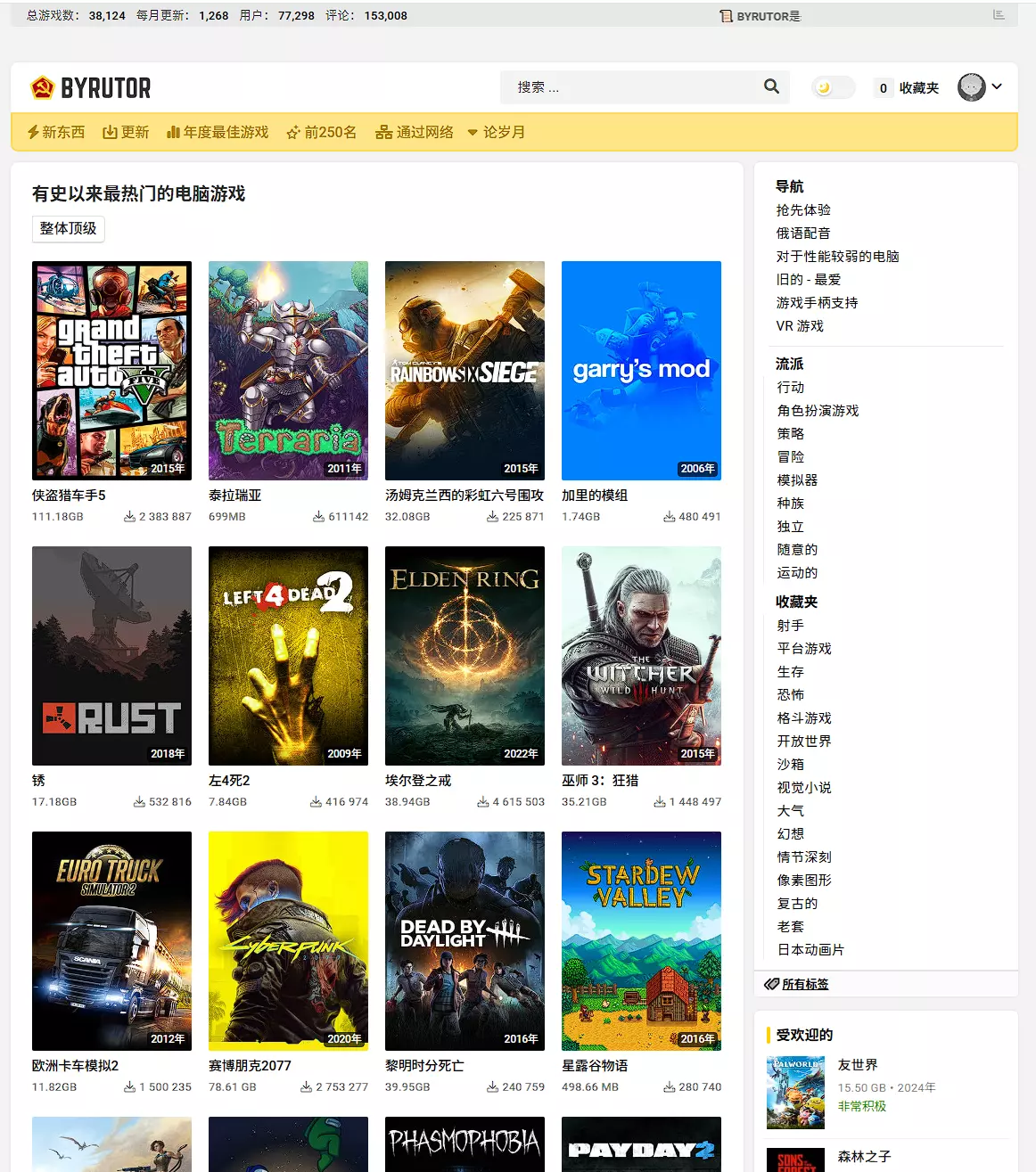The height and width of the screenshot is (1172, 1036).
Task: Click the network icon for 通过网络
Action: [x=383, y=132]
